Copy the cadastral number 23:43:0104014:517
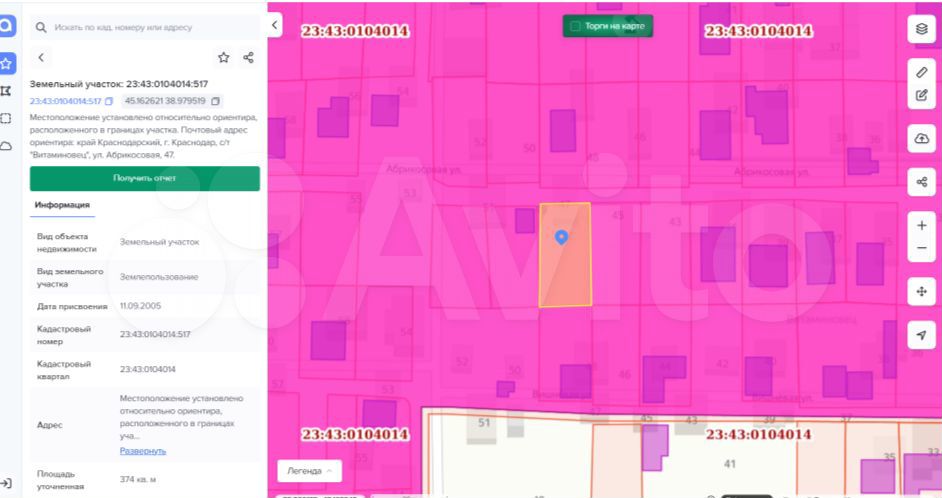Viewport: 942px width, 498px height. [x=109, y=101]
